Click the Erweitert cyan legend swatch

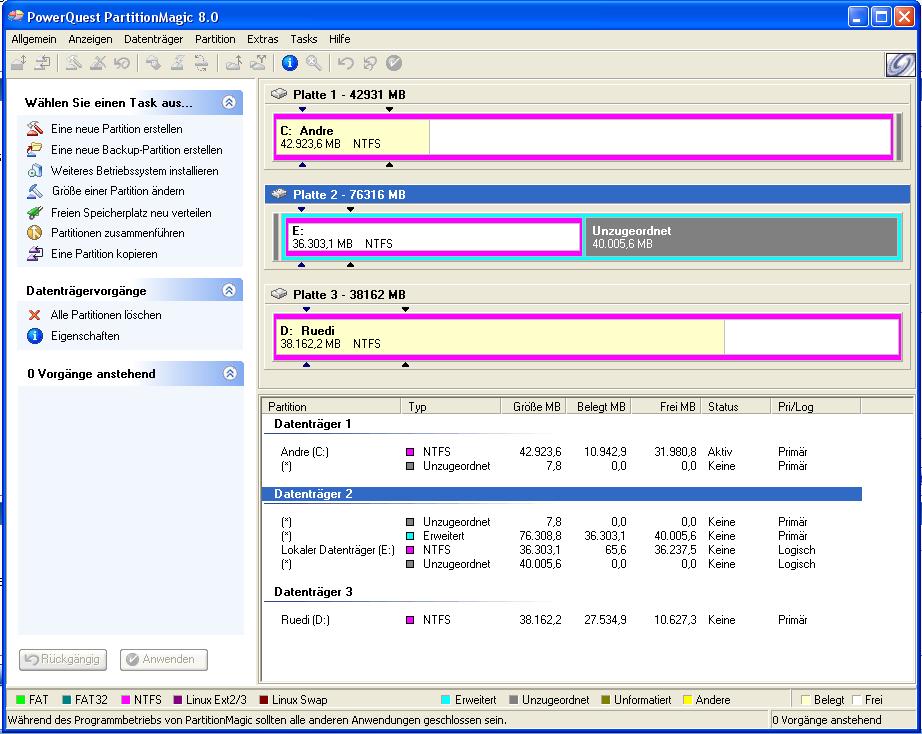pos(446,700)
